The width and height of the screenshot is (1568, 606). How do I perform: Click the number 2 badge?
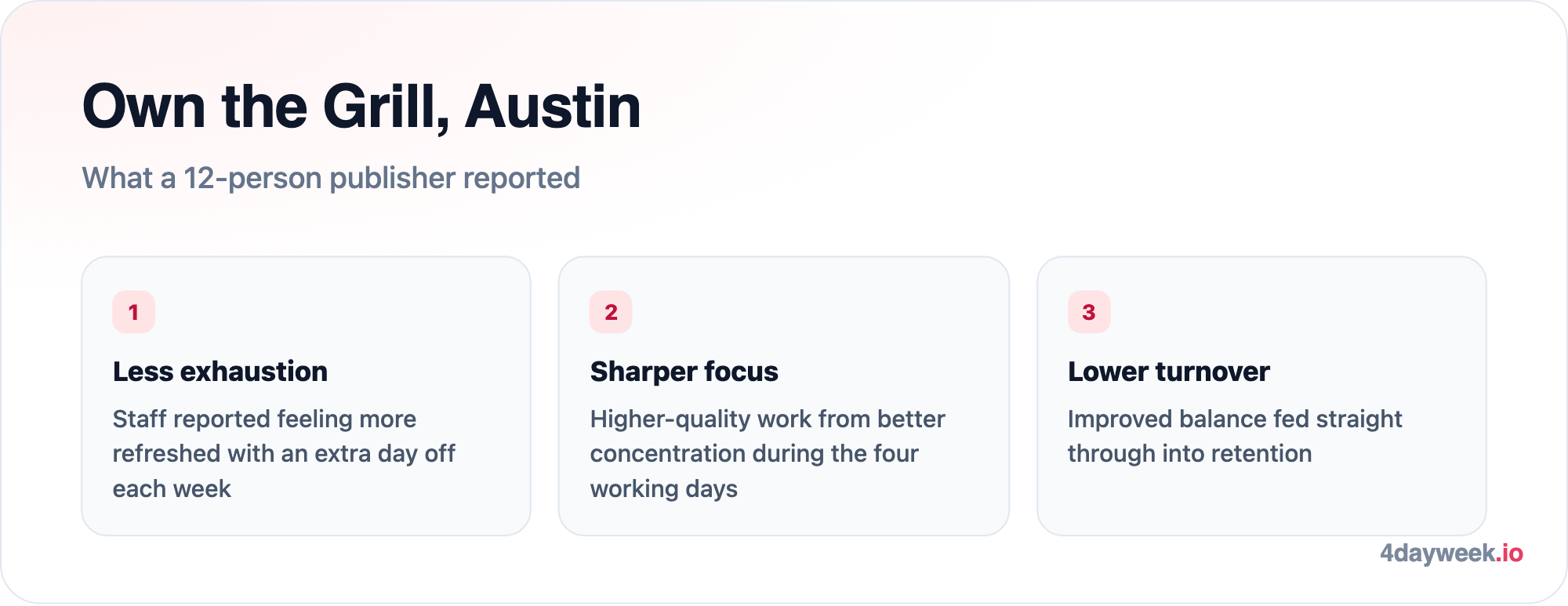(611, 312)
